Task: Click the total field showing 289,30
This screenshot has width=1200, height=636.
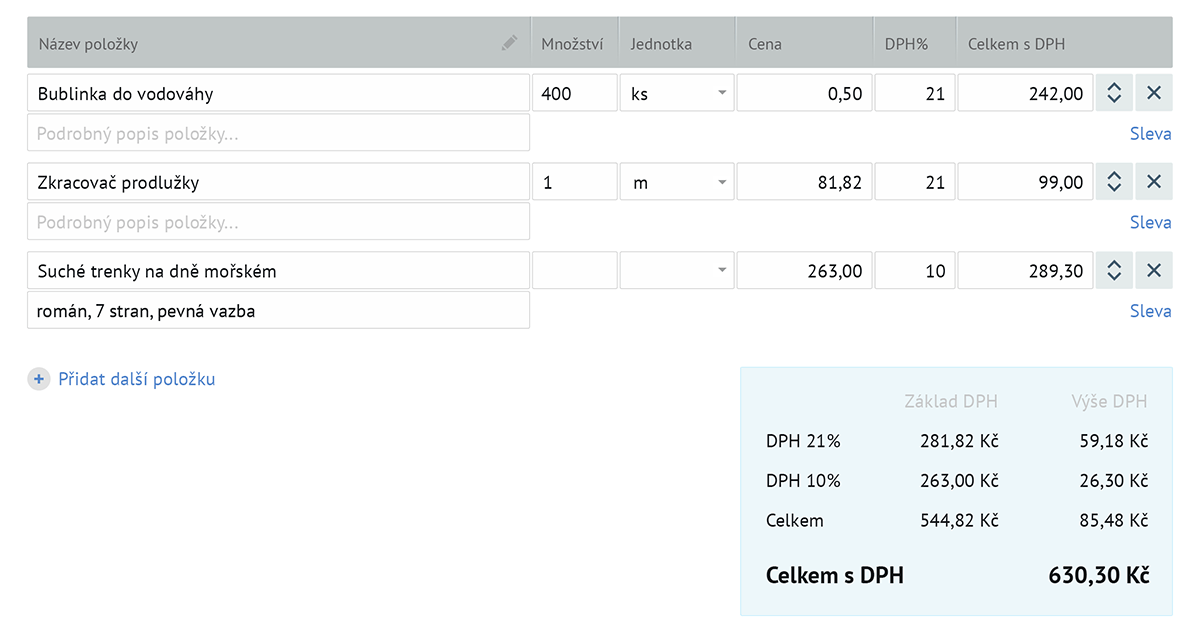Action: (x=1025, y=271)
